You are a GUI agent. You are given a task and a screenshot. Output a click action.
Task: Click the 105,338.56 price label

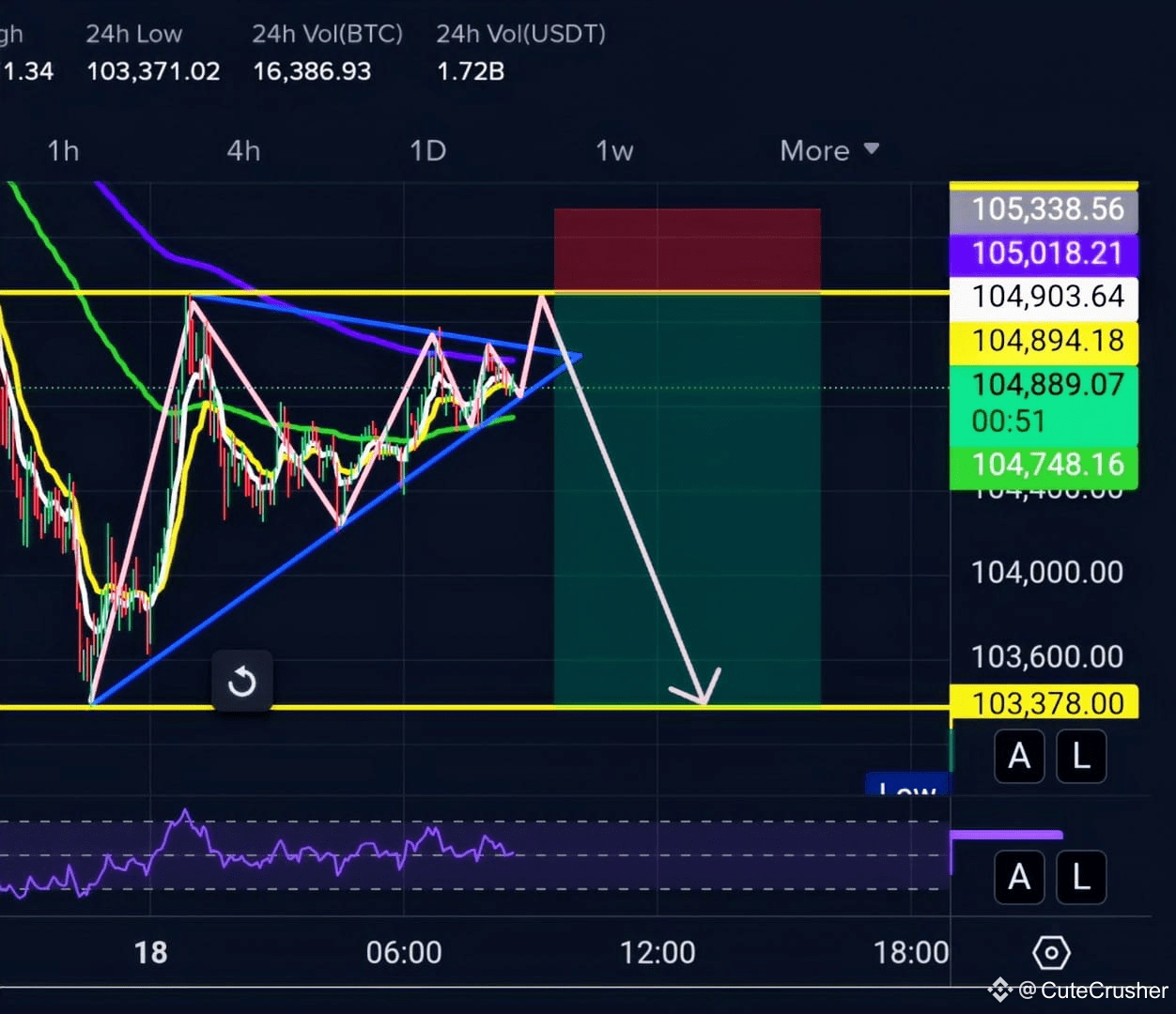(x=1044, y=209)
